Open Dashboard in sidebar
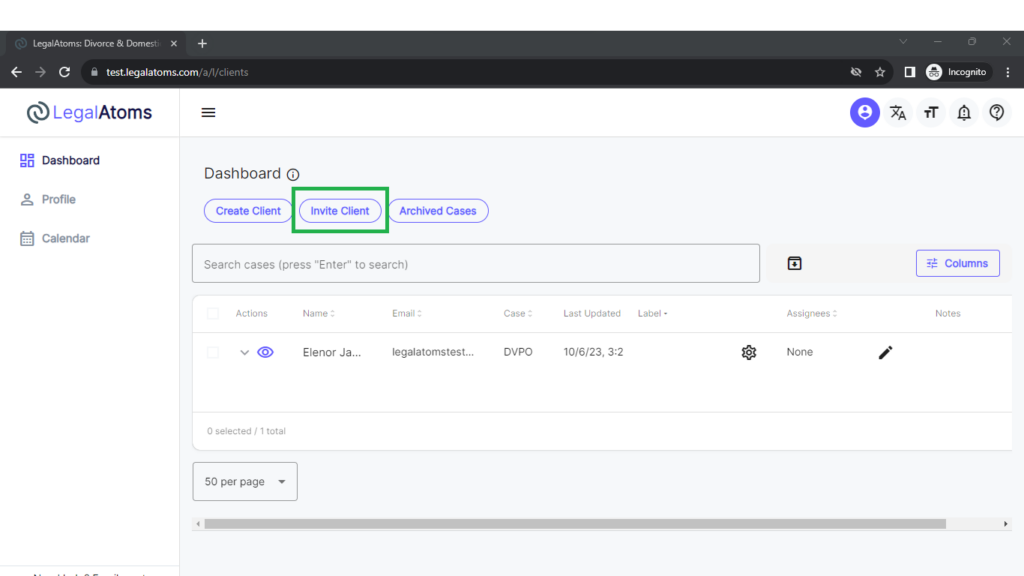 [60, 161]
